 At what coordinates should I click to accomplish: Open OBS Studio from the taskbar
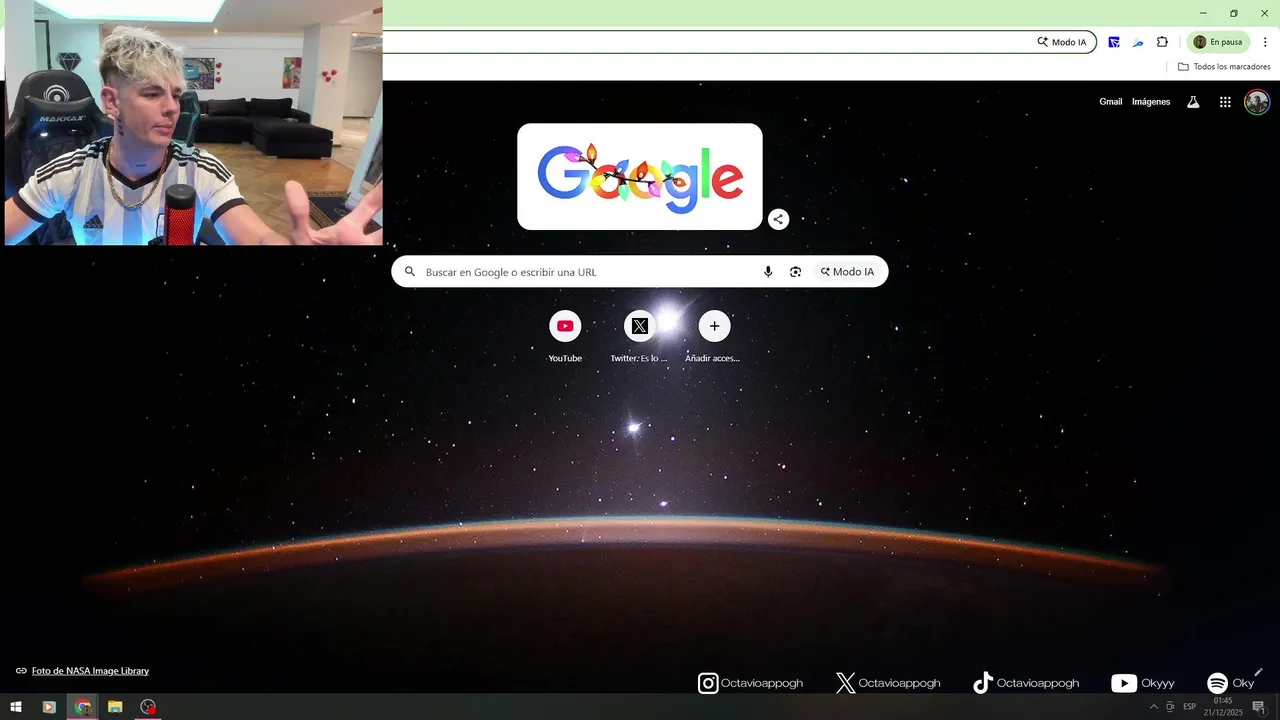click(x=148, y=707)
